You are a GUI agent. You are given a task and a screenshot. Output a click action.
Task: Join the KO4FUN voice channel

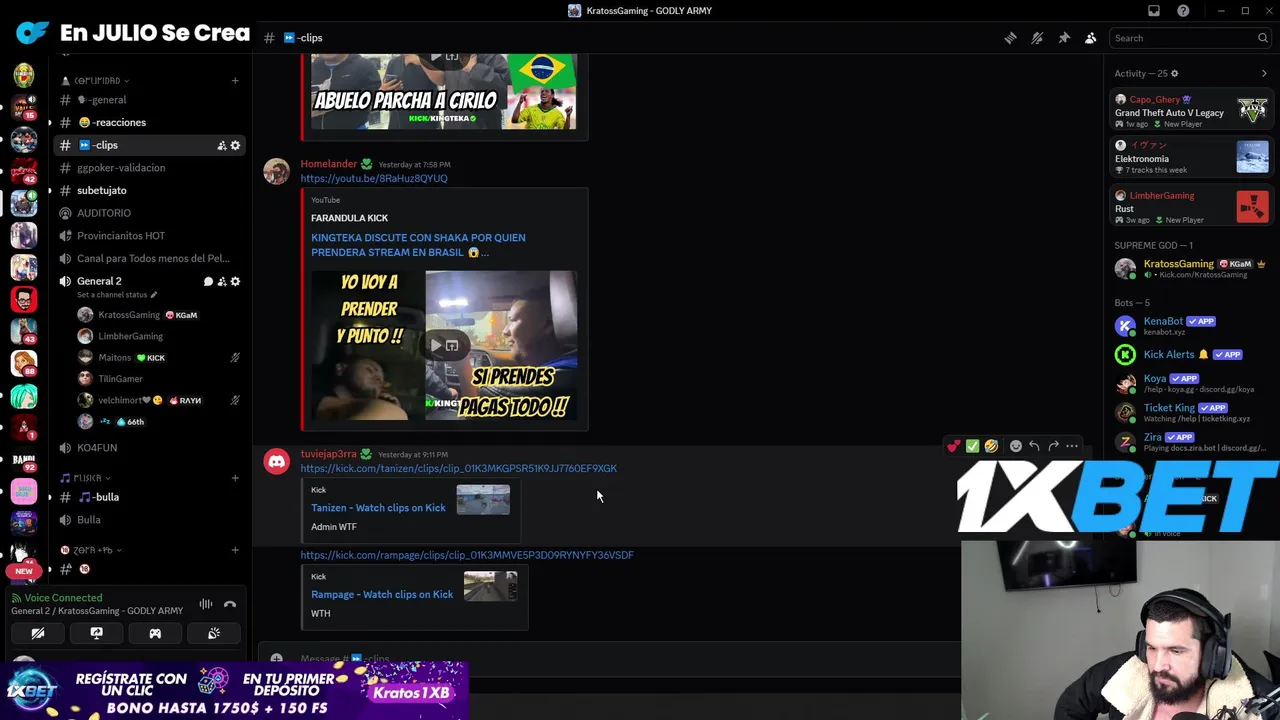click(150, 448)
